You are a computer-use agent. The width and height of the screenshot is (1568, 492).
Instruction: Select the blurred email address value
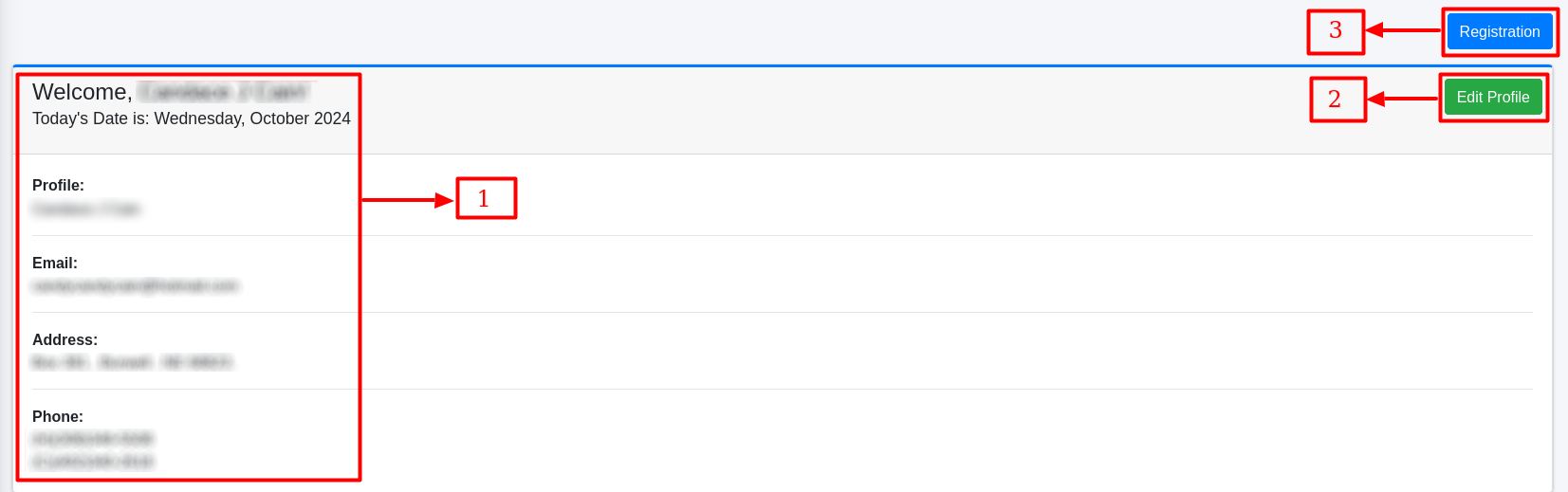135,285
